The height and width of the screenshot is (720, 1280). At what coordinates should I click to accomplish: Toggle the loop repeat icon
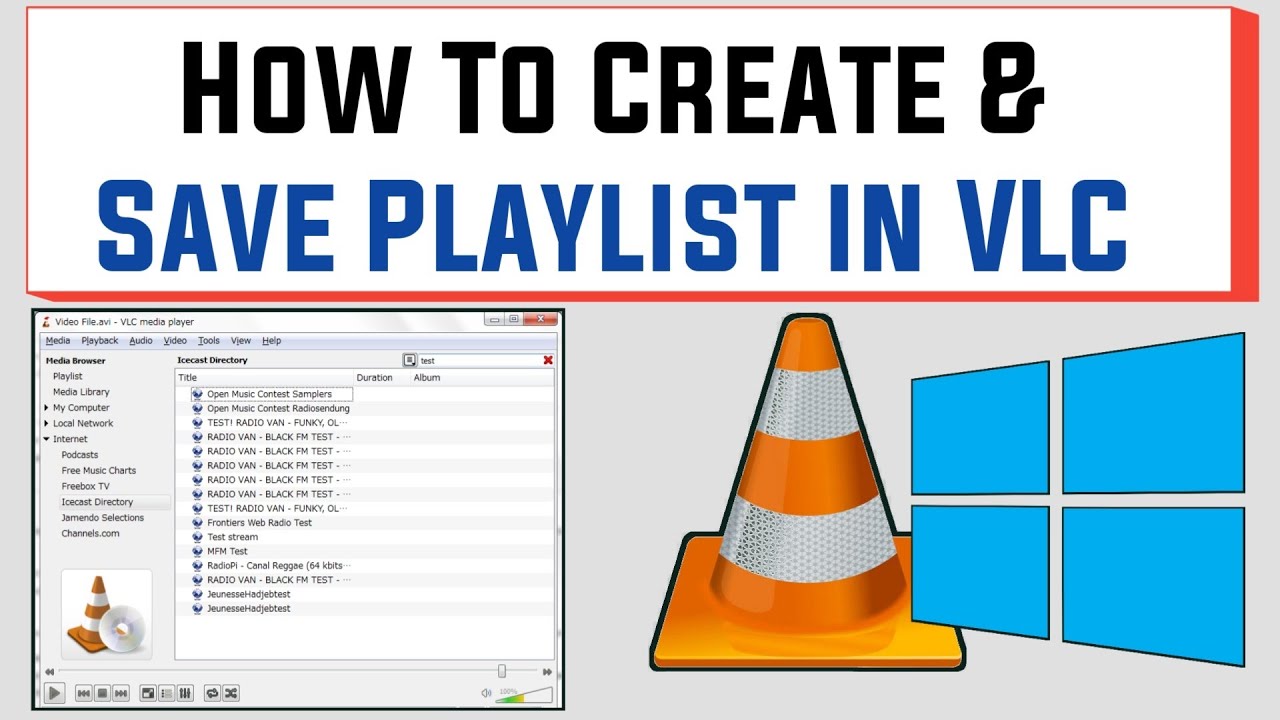tap(212, 692)
